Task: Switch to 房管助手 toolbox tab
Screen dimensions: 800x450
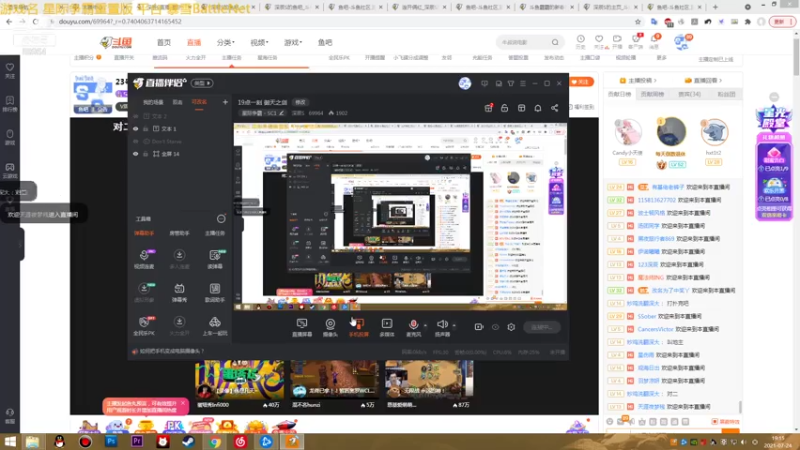Action: point(179,233)
